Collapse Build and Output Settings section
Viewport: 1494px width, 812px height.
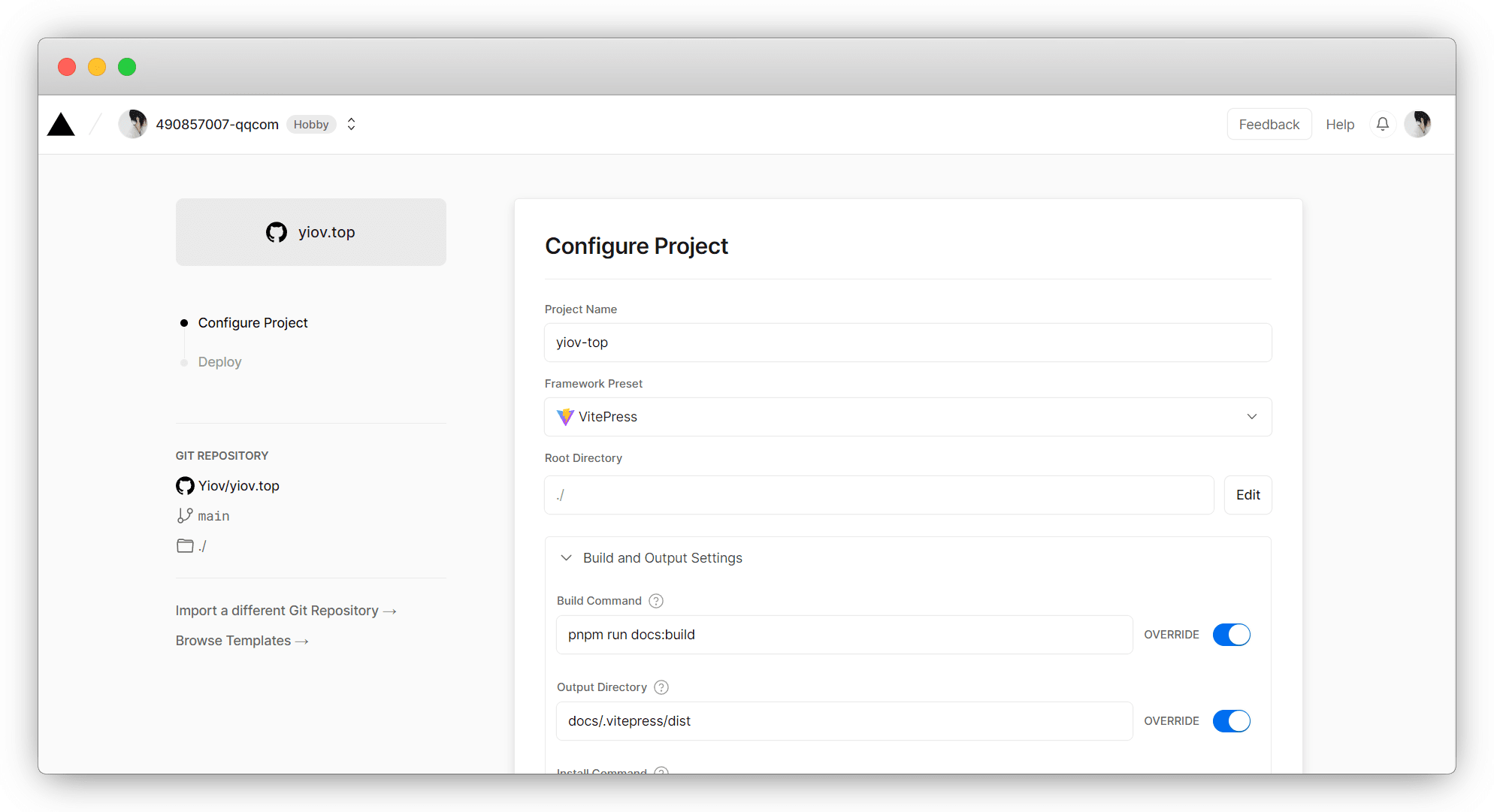point(567,558)
